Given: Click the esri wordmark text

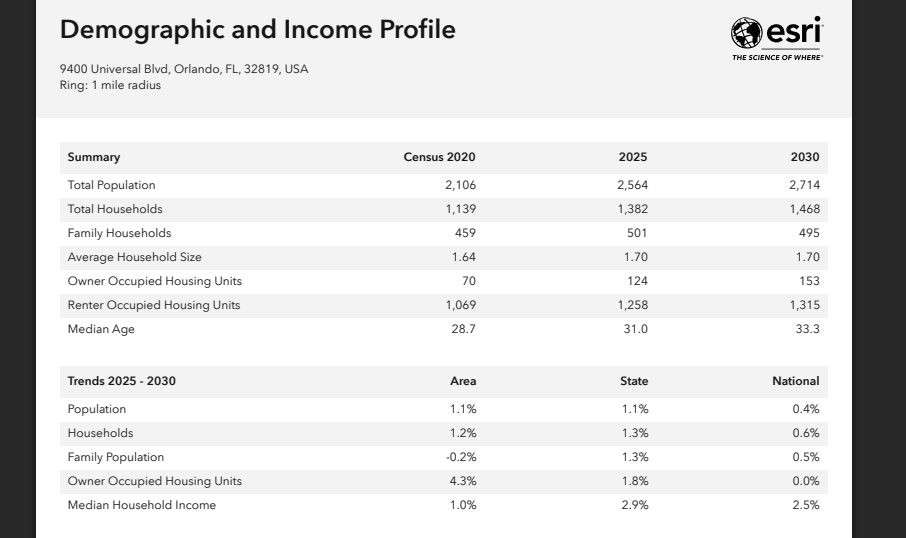Looking at the screenshot, I should (x=794, y=31).
